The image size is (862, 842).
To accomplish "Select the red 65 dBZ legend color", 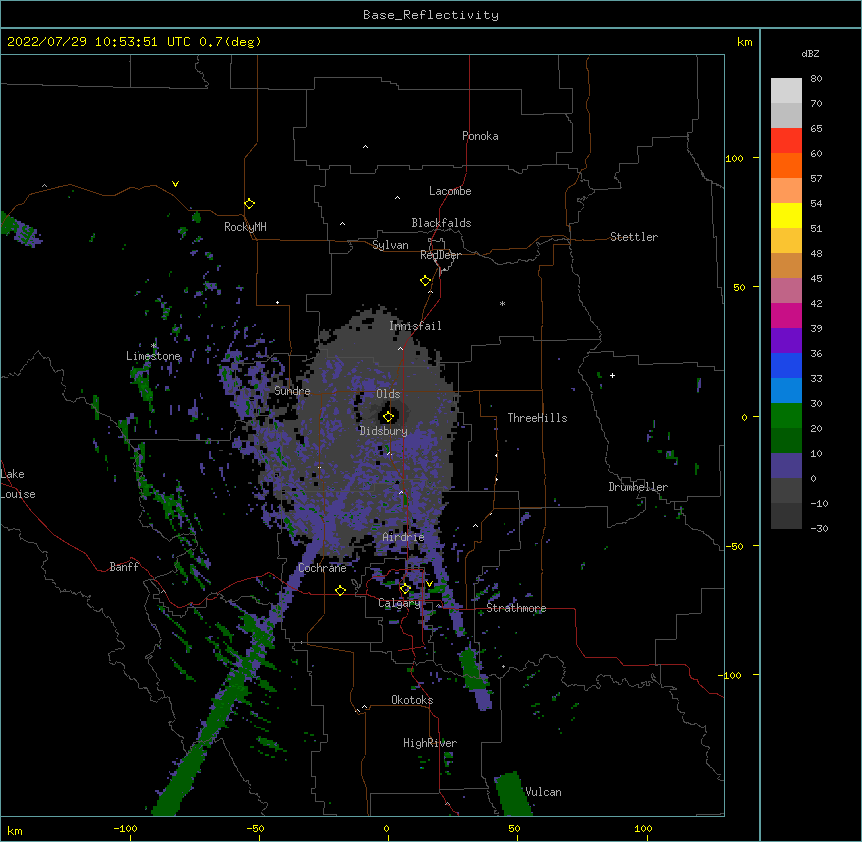I will pyautogui.click(x=786, y=141).
